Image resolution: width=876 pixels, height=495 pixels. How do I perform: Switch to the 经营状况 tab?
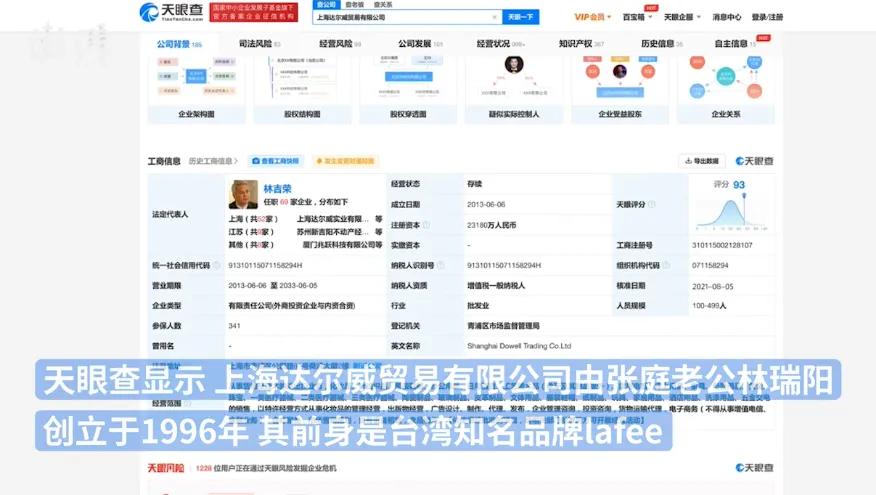pos(501,44)
